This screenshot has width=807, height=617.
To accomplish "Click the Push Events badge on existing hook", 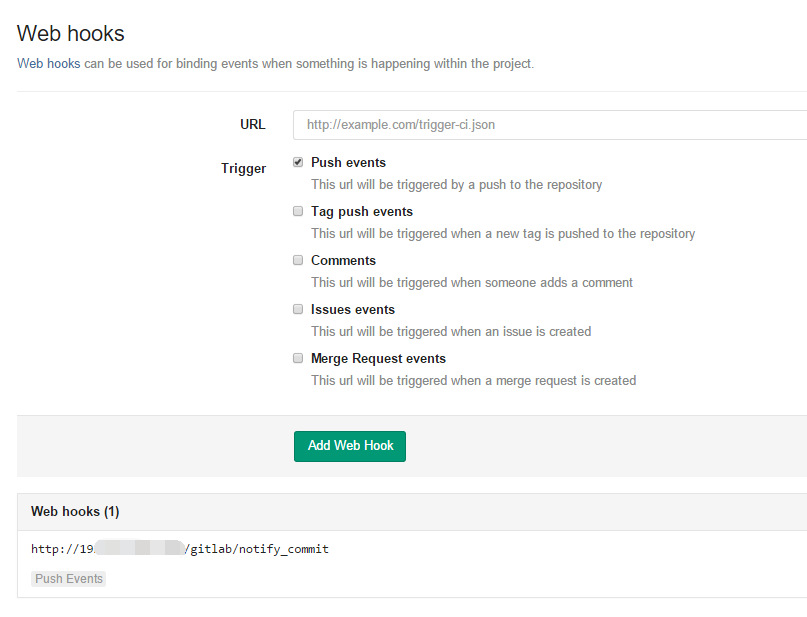I will tap(68, 579).
